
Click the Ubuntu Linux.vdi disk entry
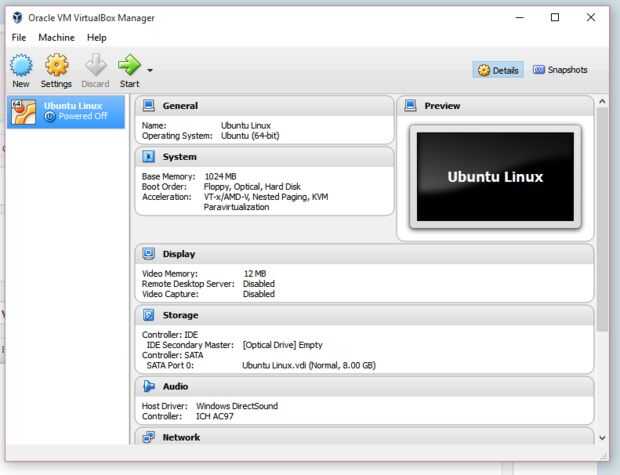308,365
